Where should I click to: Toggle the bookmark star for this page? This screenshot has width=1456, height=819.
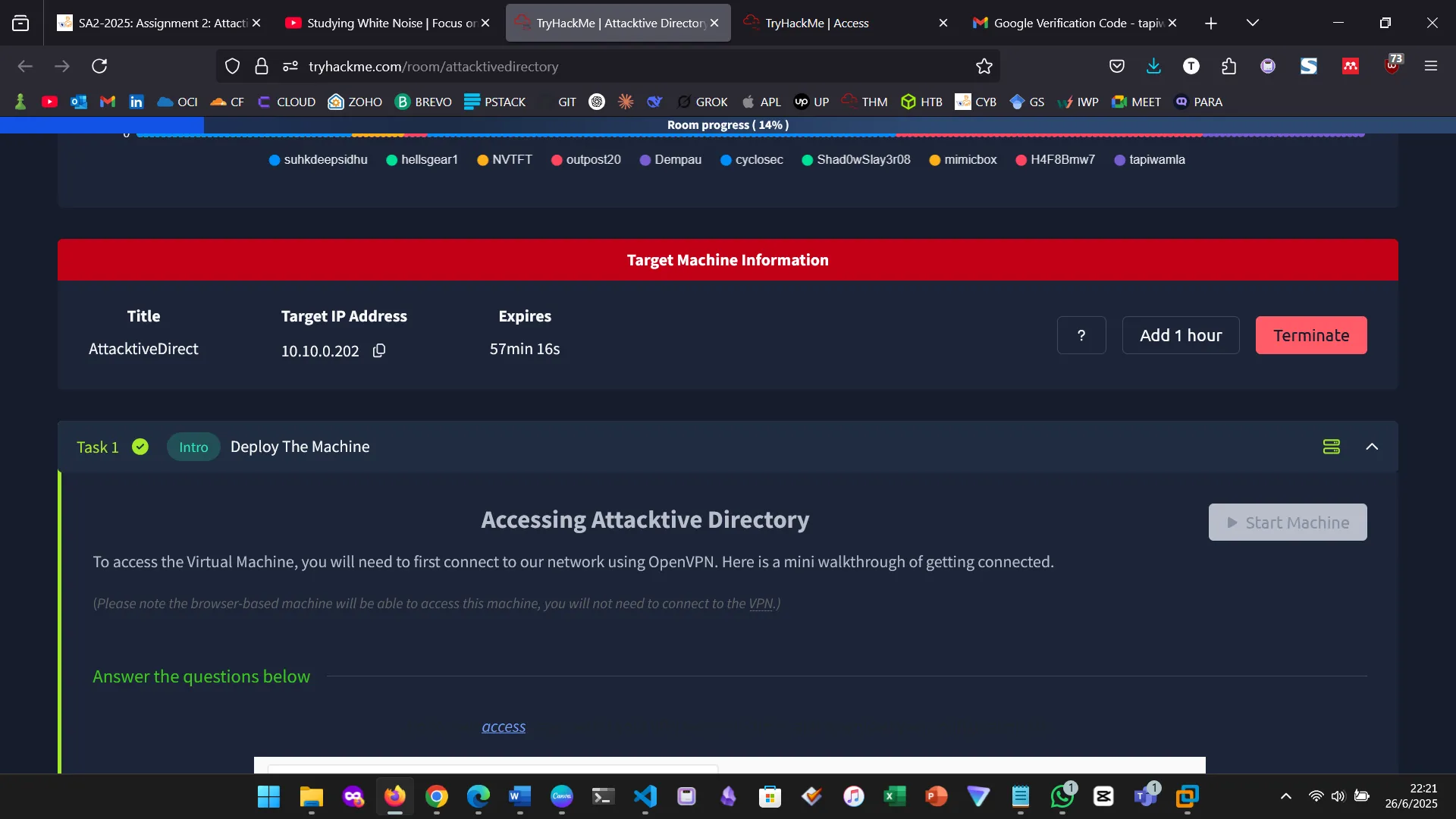(983, 66)
